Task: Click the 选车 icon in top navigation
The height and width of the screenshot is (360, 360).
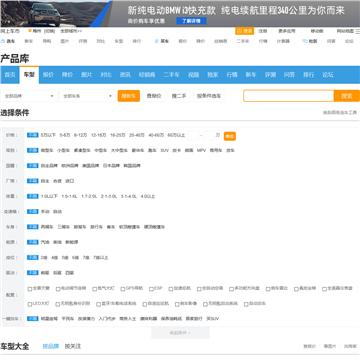Action: tap(3, 41)
